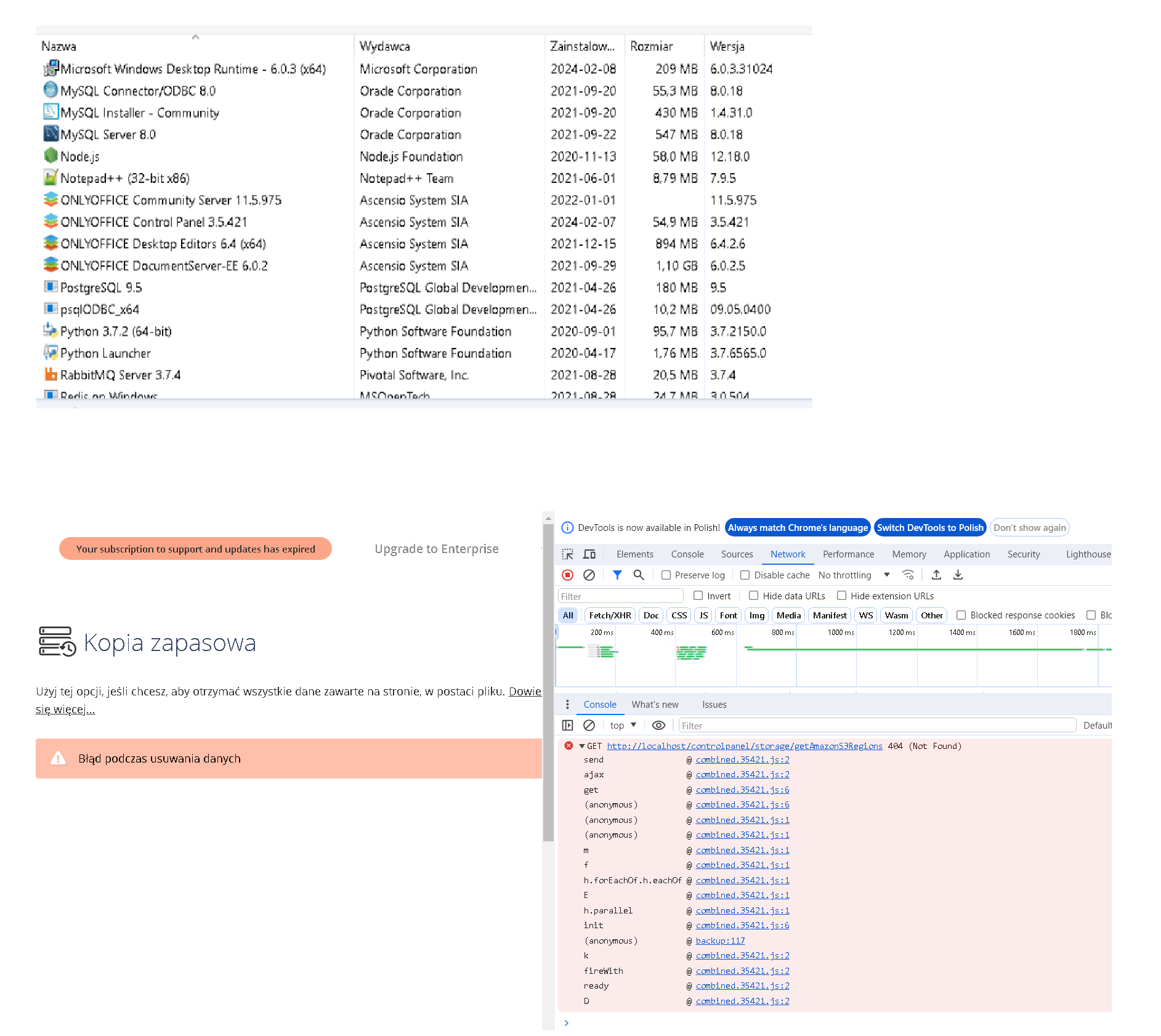This screenshot has height=1036, width=1161.
Task: Select the WS request type filter
Action: pos(865,615)
